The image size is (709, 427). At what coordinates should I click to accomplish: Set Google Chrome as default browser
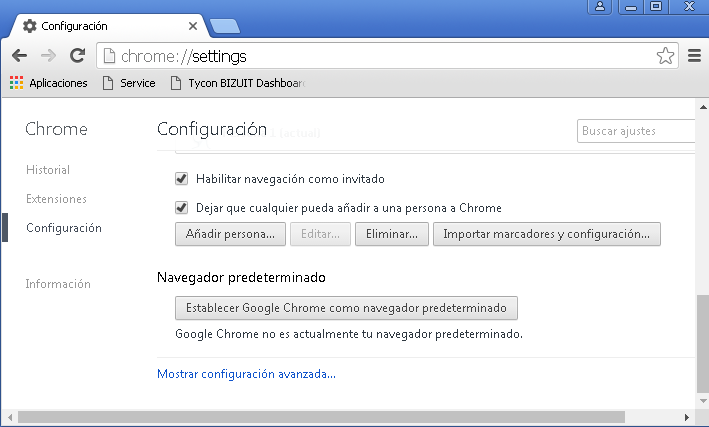(x=346, y=308)
